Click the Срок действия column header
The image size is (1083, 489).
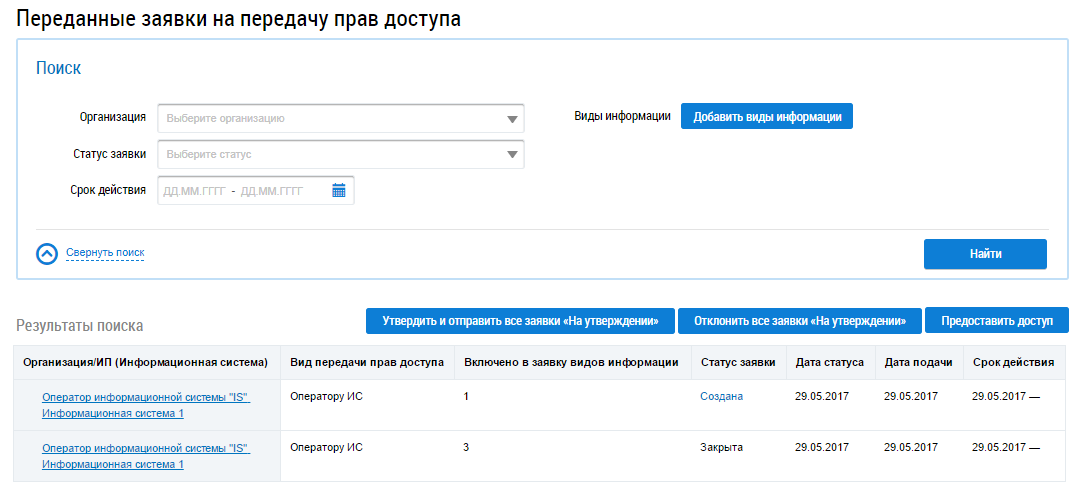pyautogui.click(x=1013, y=362)
